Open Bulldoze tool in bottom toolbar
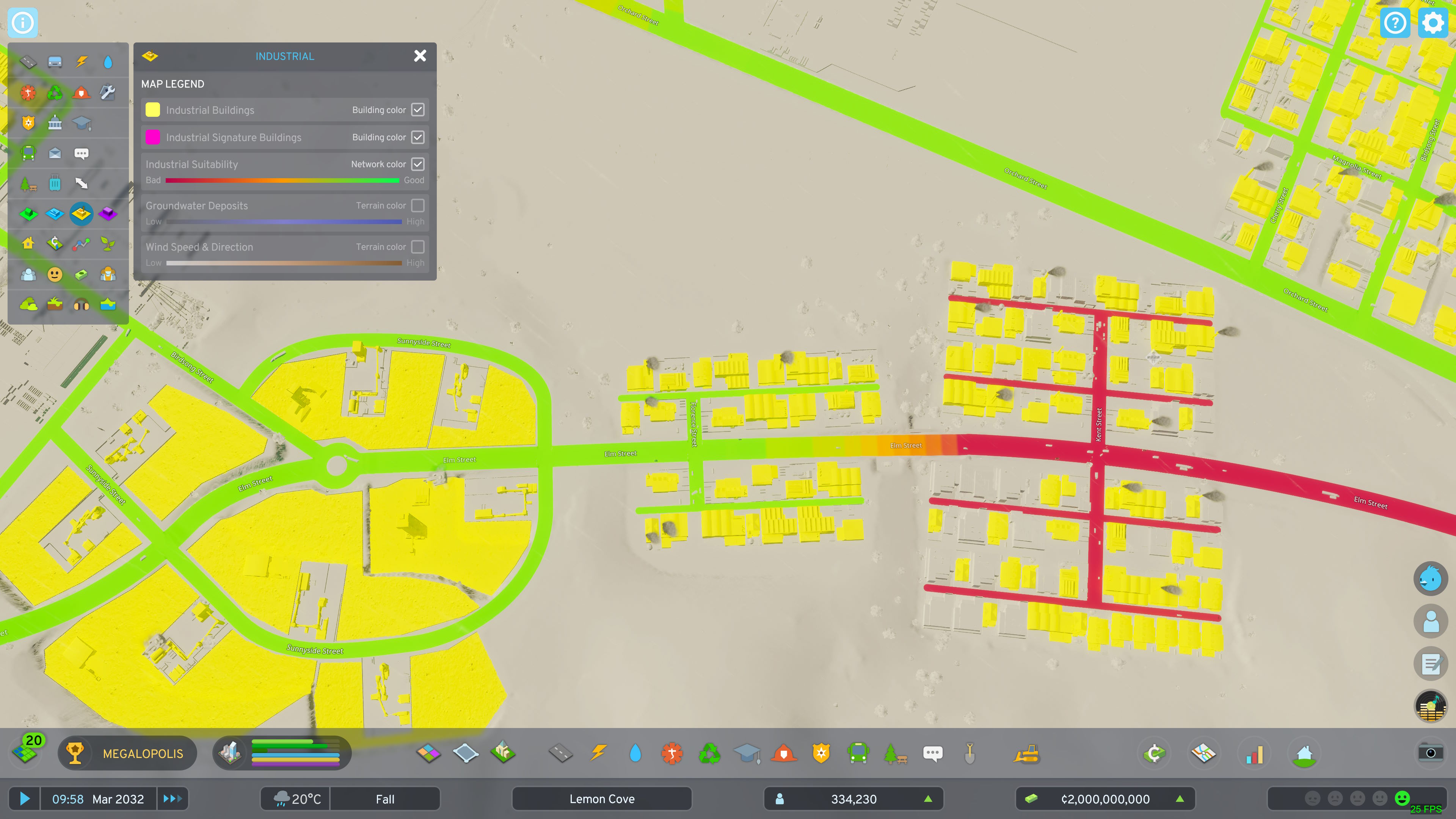The width and height of the screenshot is (1456, 819). click(1026, 753)
